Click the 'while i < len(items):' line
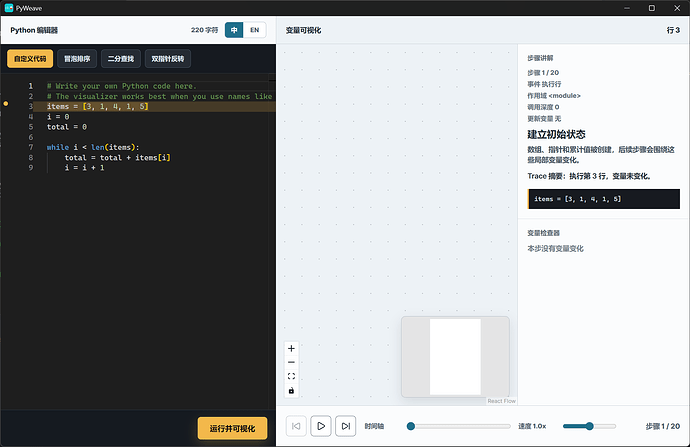Image resolution: width=690 pixels, height=447 pixels. pos(93,147)
